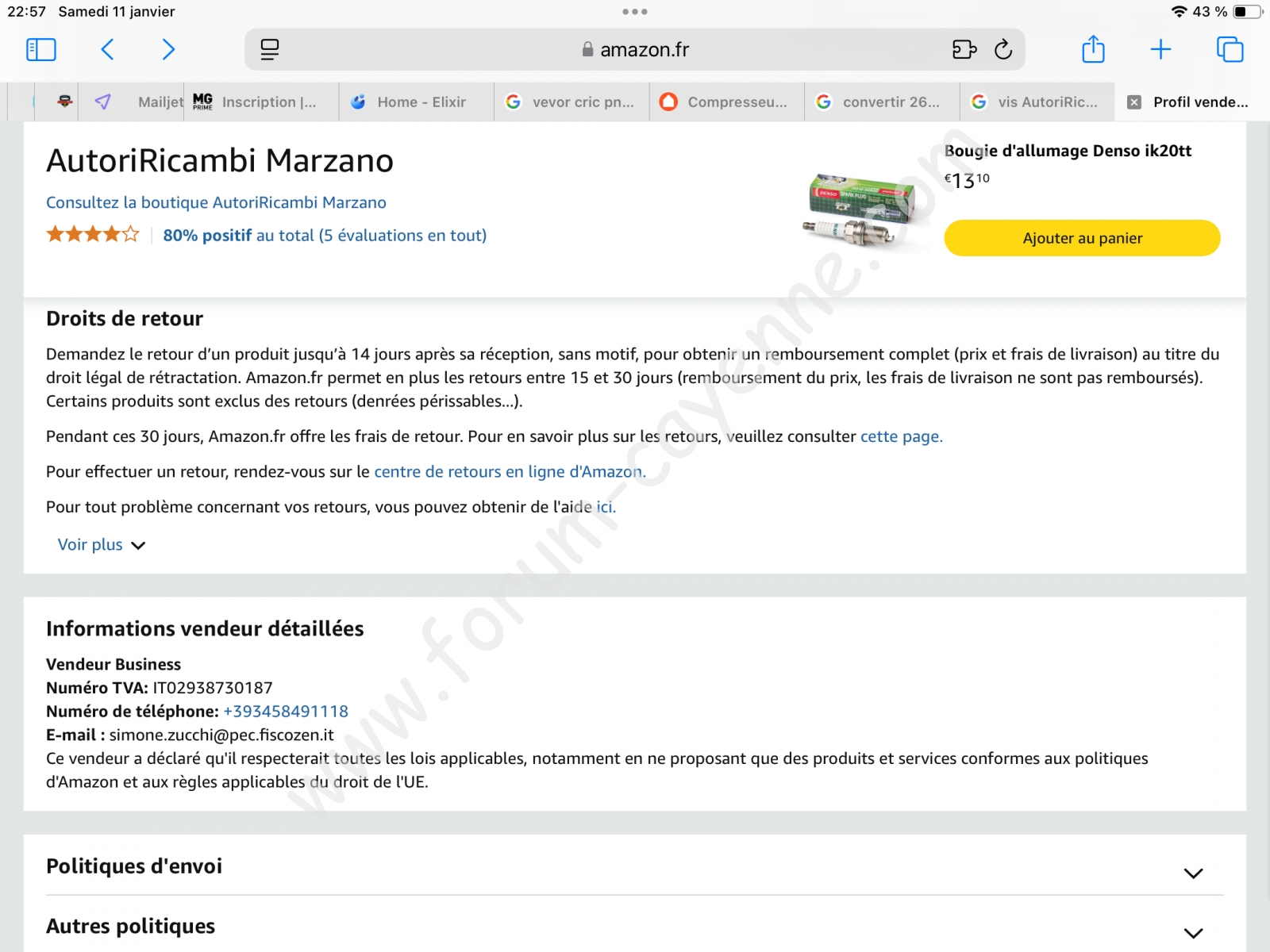Show the Safari sidebar
The width and height of the screenshot is (1270, 952).
[41, 50]
